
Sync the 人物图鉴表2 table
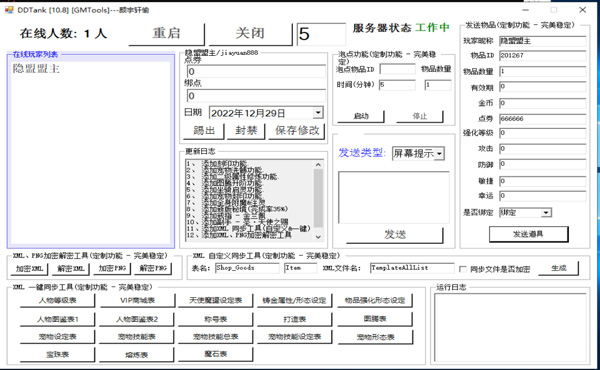coord(137,319)
